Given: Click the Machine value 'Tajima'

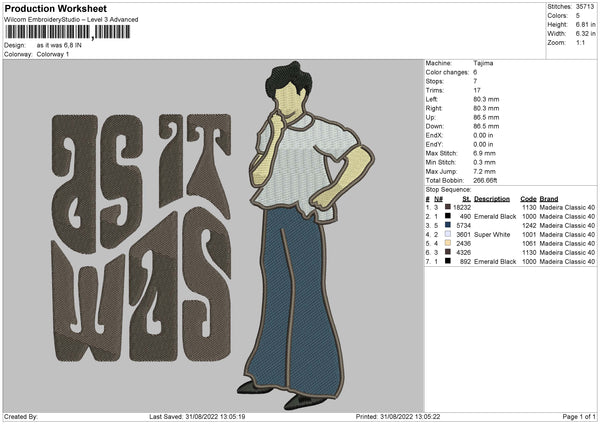Looking at the screenshot, I should (483, 63).
